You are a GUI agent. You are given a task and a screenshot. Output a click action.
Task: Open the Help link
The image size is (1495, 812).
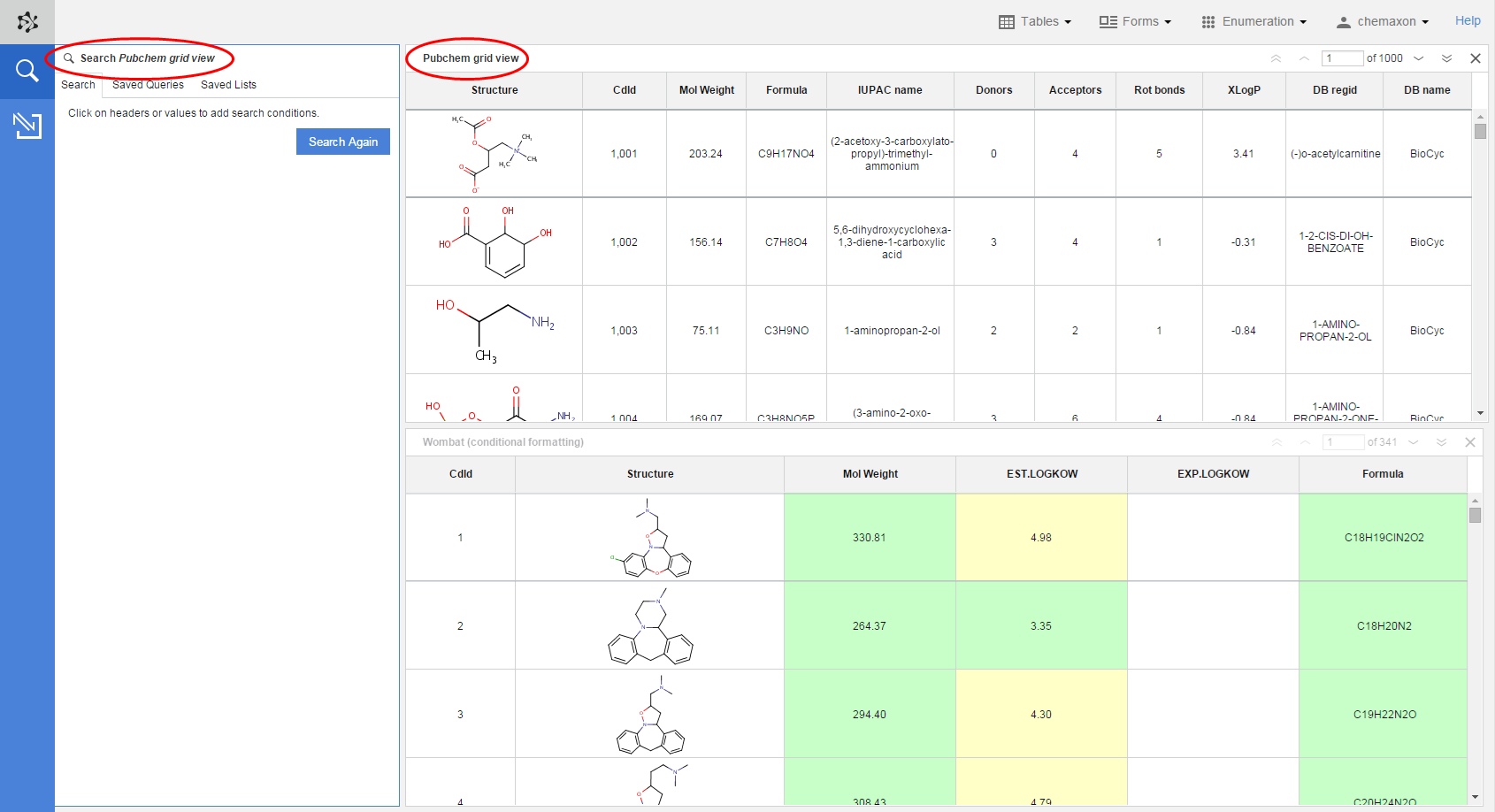click(1468, 20)
